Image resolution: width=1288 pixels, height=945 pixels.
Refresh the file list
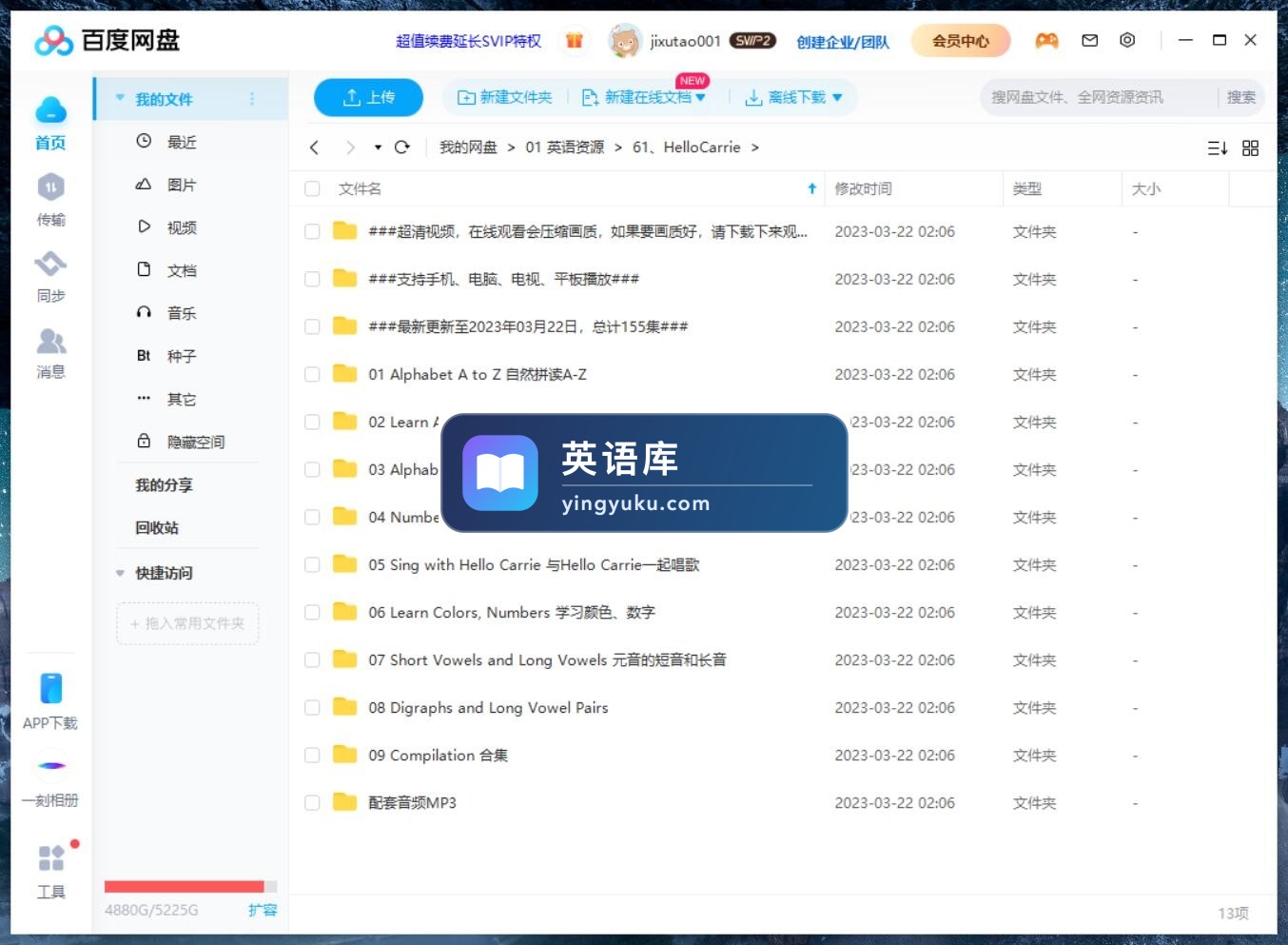coord(401,148)
